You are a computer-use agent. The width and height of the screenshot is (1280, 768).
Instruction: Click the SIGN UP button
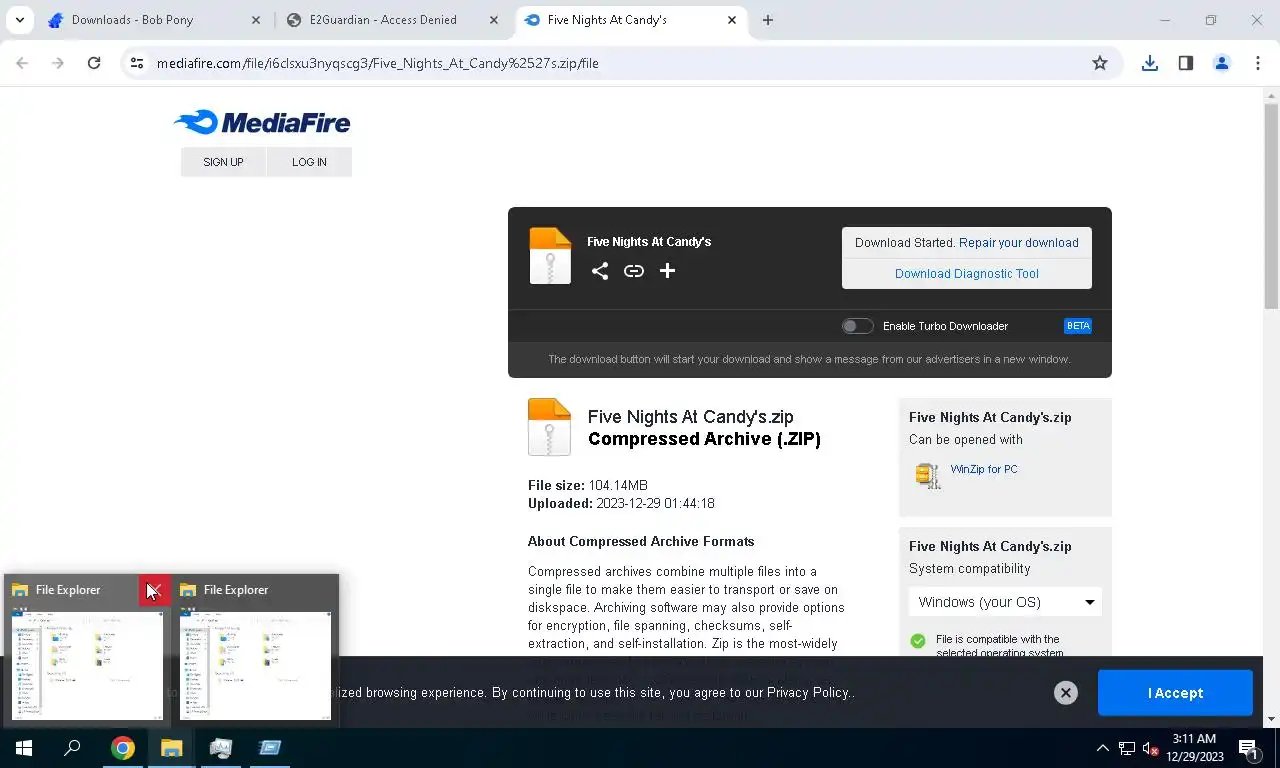(x=223, y=162)
